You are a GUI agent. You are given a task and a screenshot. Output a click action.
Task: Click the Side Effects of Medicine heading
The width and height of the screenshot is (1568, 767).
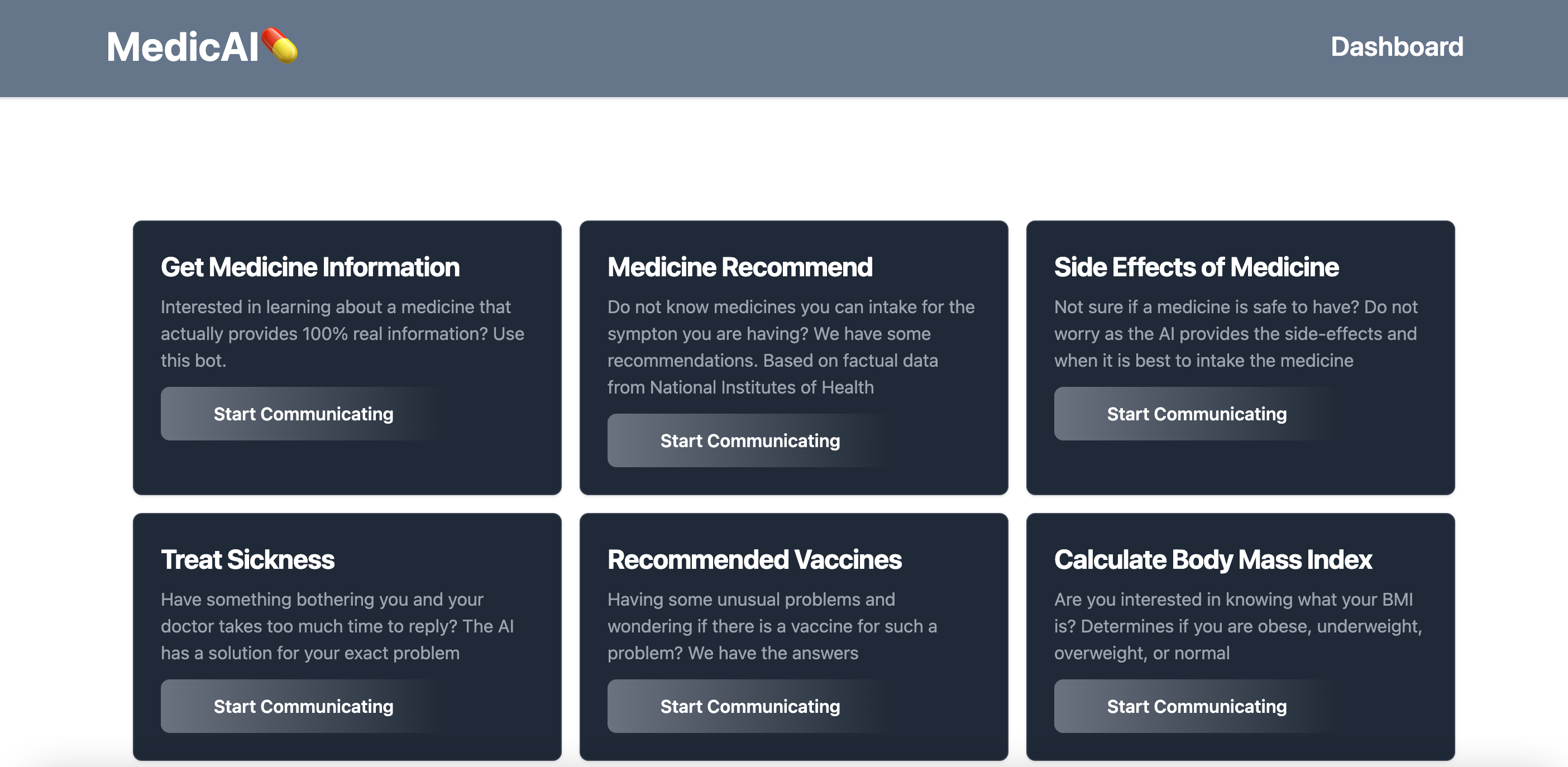[x=1196, y=267]
